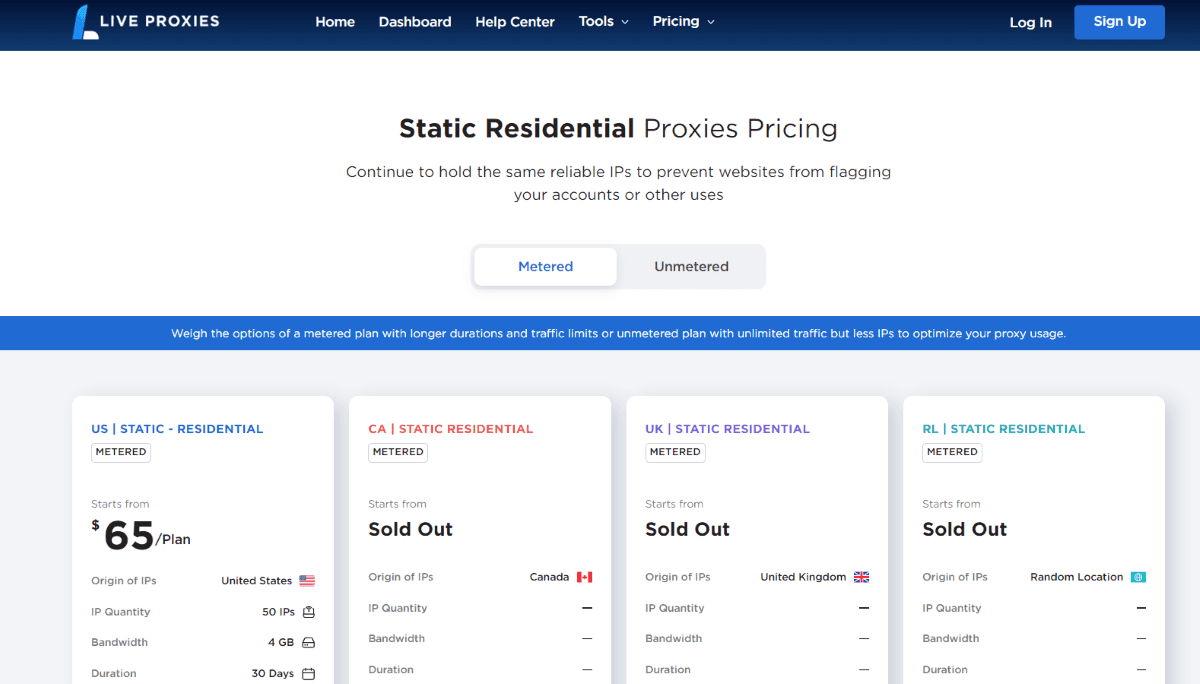
Task: Click the bandwidth icon beside 4 GB
Action: click(x=309, y=643)
